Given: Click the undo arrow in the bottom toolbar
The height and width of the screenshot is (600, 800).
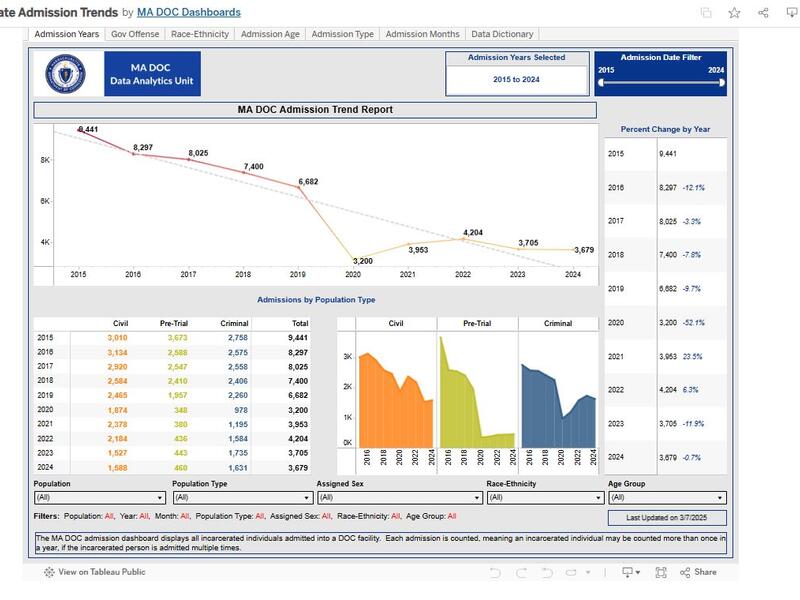Looking at the screenshot, I should [494, 572].
